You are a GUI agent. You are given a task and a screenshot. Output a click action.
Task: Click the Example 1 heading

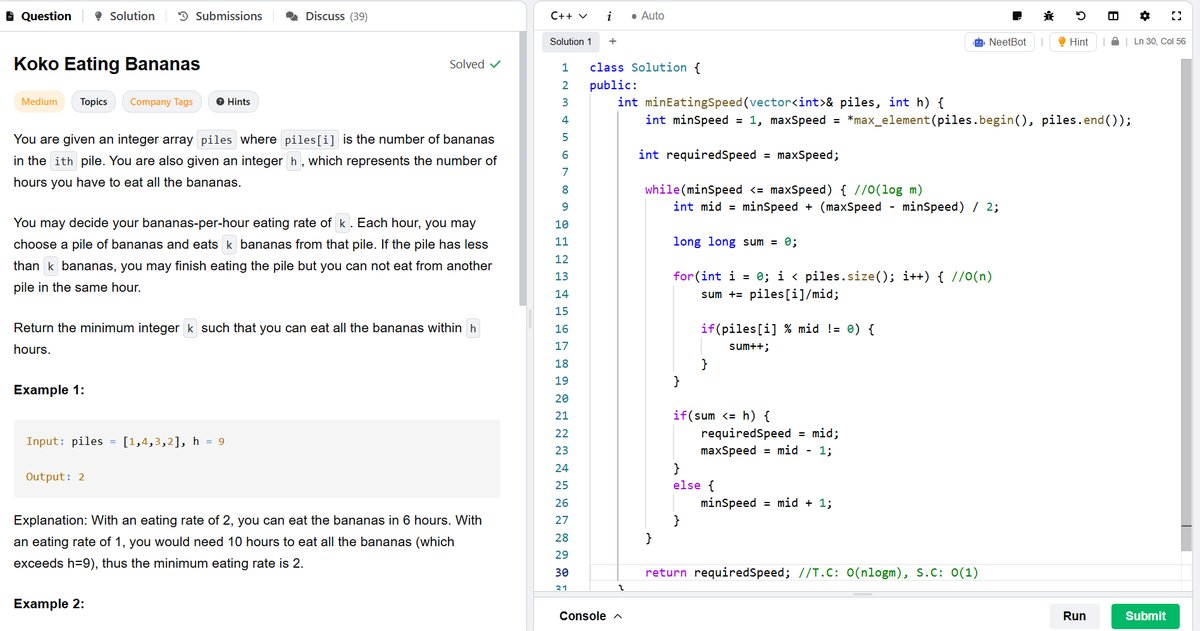click(49, 390)
